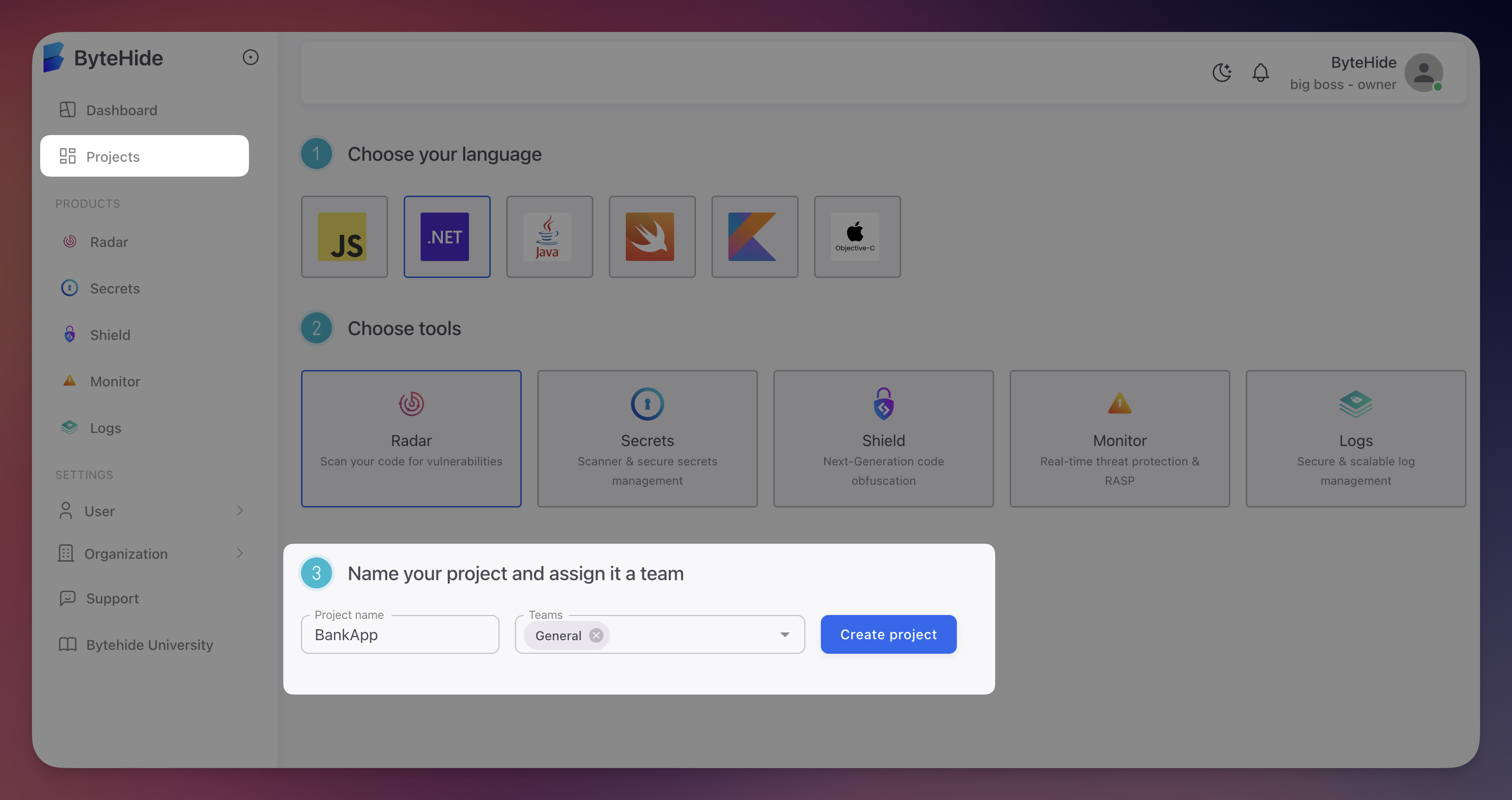This screenshot has height=800, width=1512.
Task: Open Bytehide University link
Action: 149,645
